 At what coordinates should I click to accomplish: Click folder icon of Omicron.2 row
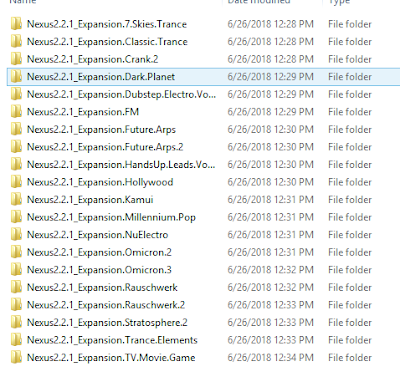(x=16, y=252)
